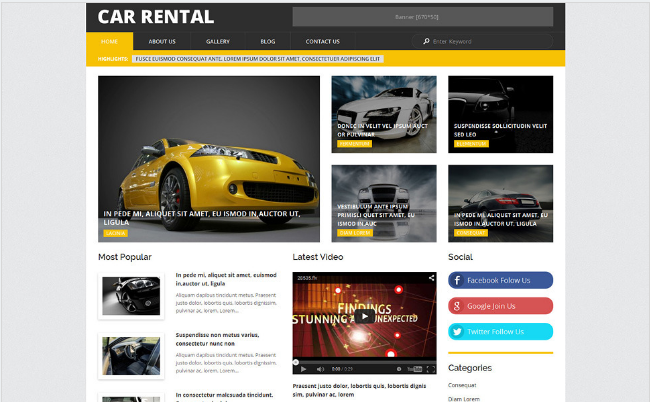Screen dimensions: 650x402
Task: Open the white sports car article
Action: point(384,114)
